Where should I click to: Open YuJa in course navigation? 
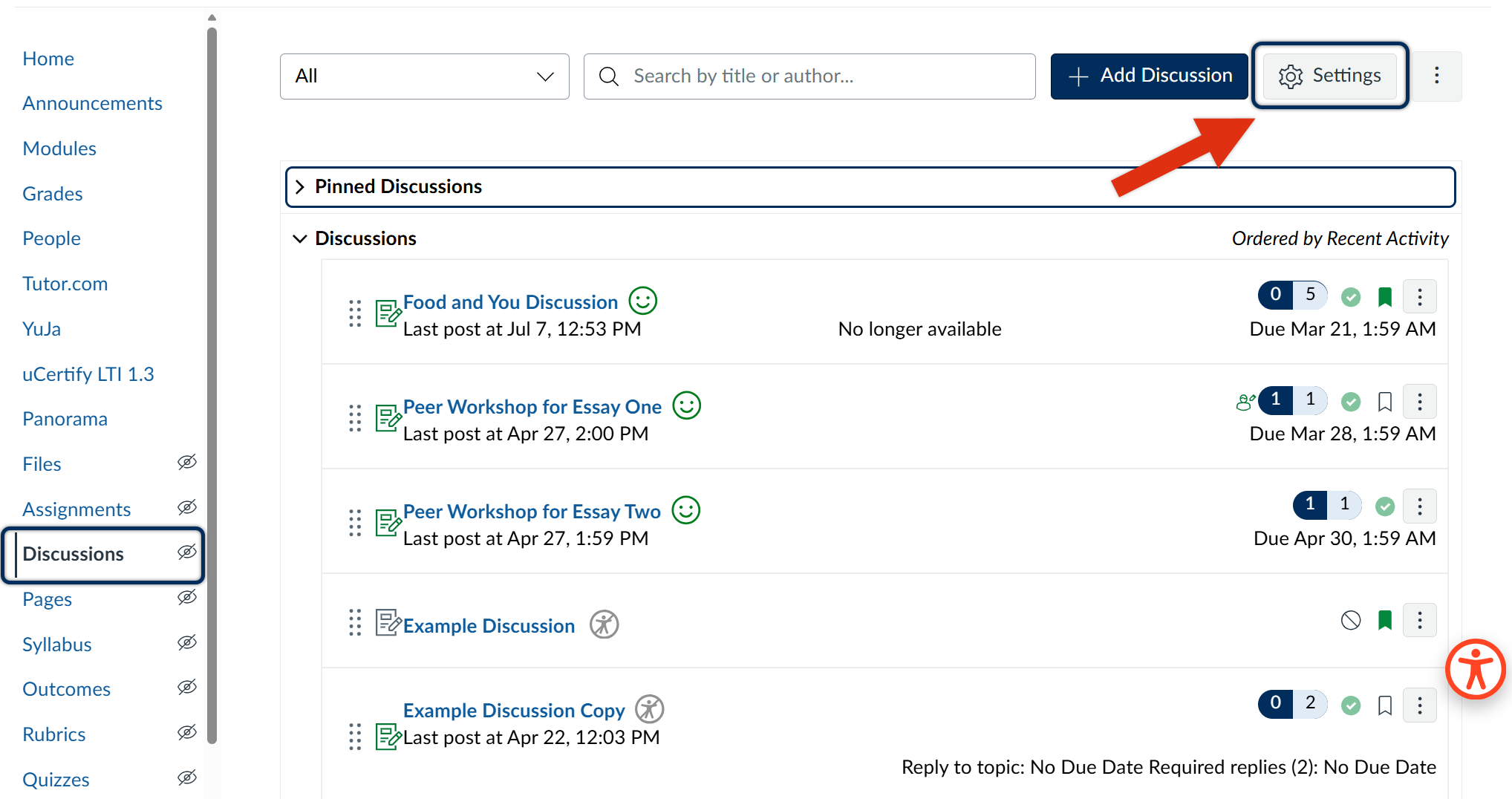coord(42,329)
